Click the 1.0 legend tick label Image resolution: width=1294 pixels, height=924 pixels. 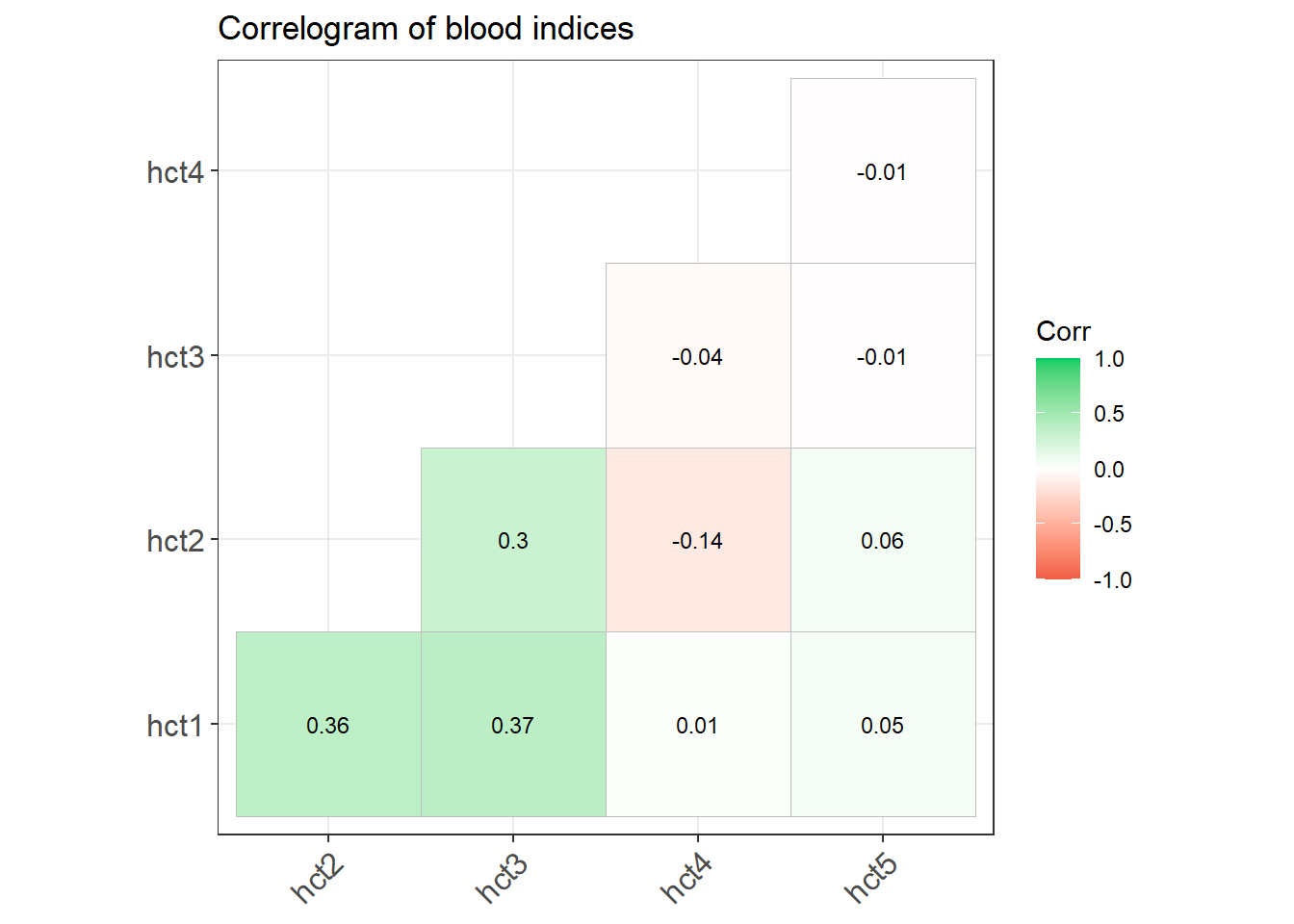(1109, 359)
